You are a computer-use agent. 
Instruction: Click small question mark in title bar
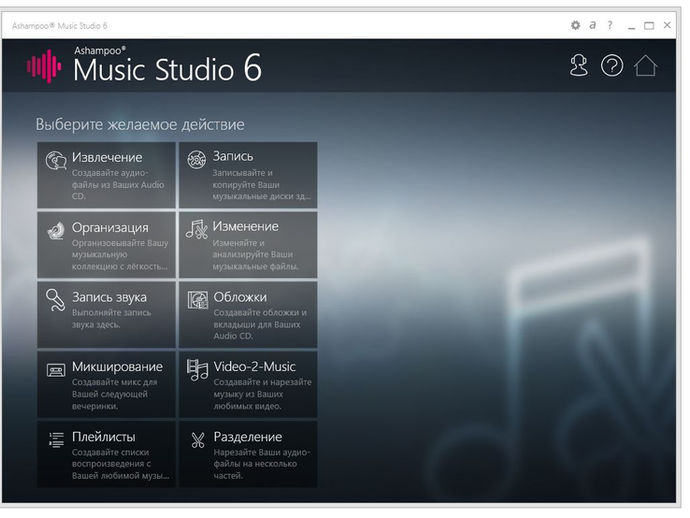(610, 25)
